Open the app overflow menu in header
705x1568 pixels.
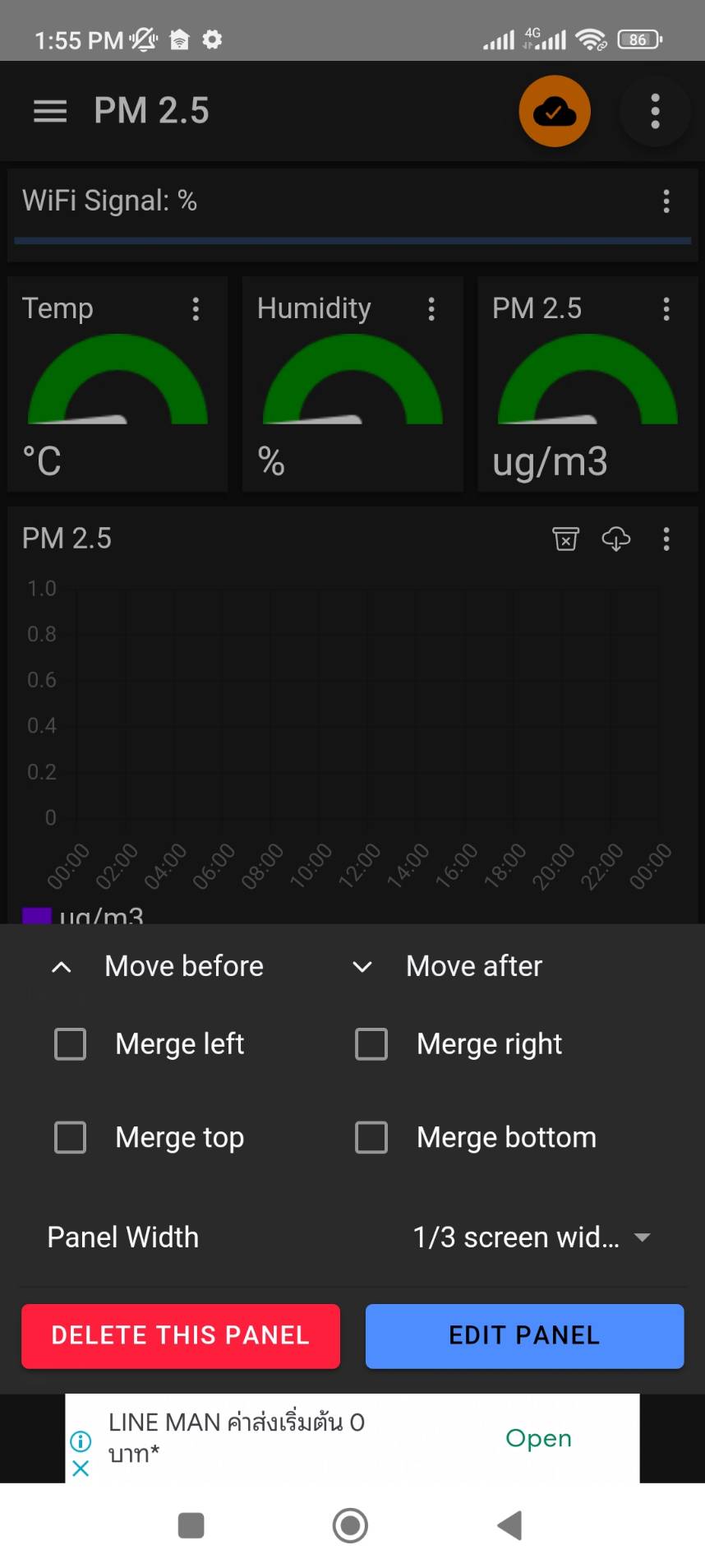655,111
